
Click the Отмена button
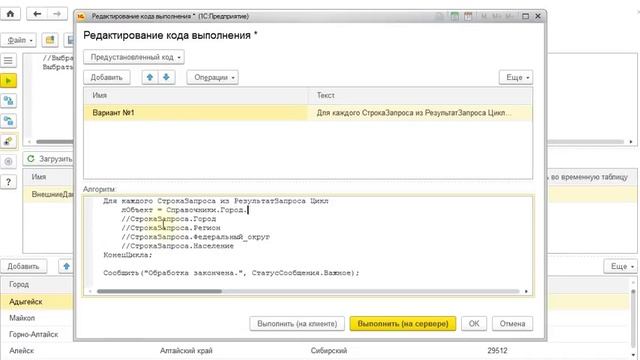(512, 324)
